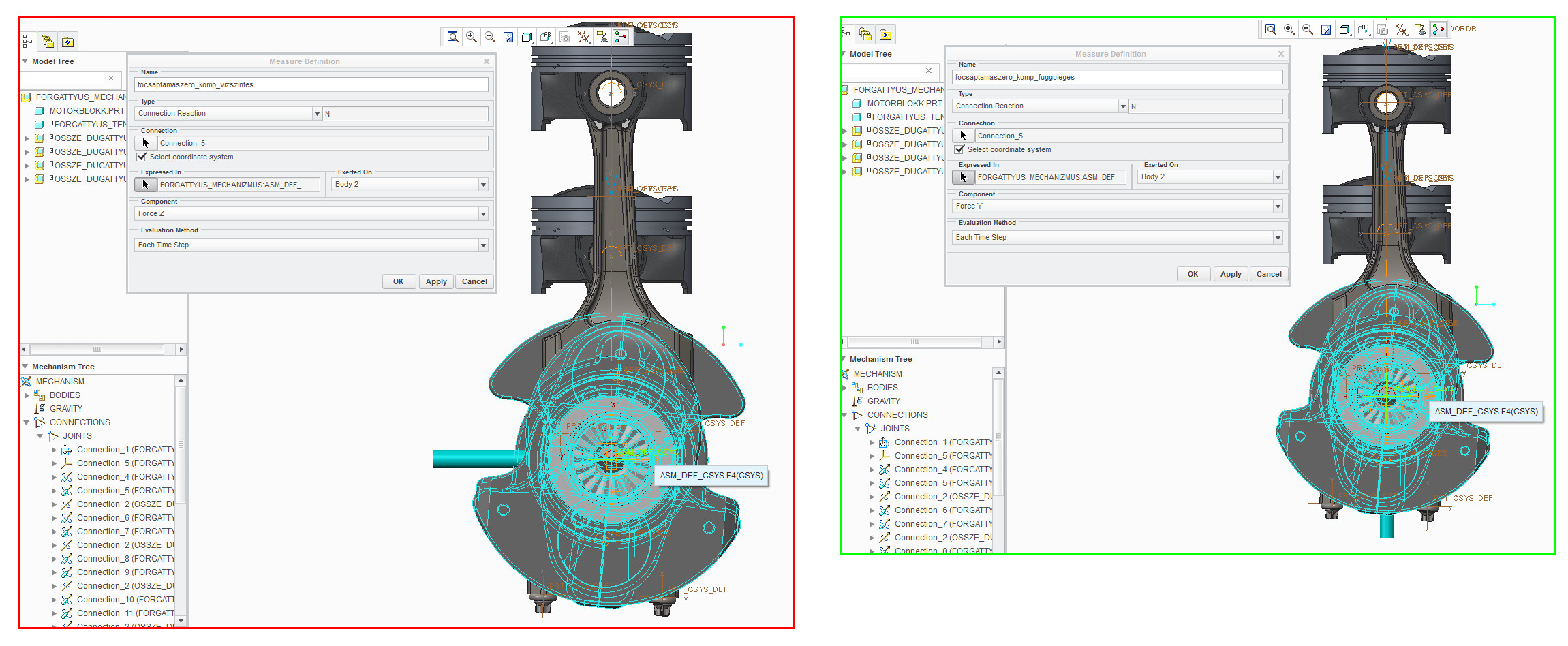The height and width of the screenshot is (646, 1568).
Task: Open Folder Browser tab icon in Force Z screenshot
Action: 48,42
